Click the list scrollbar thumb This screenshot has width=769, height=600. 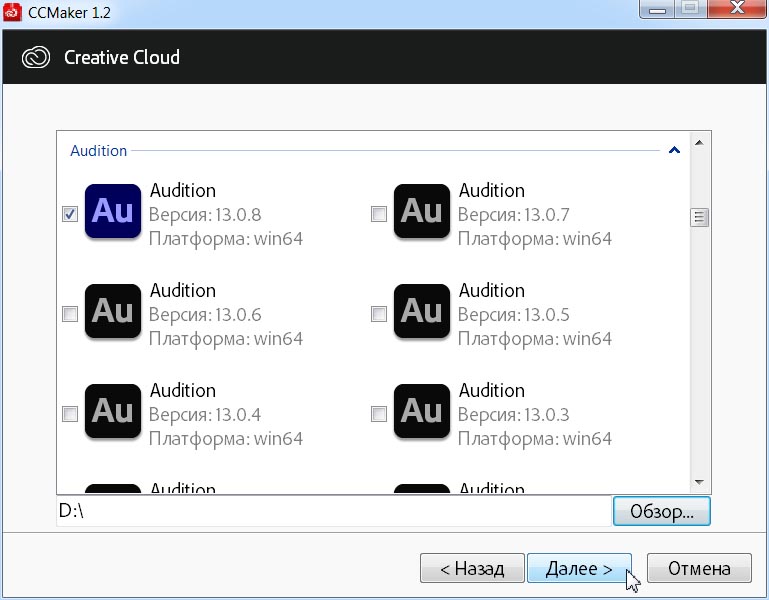[x=699, y=217]
